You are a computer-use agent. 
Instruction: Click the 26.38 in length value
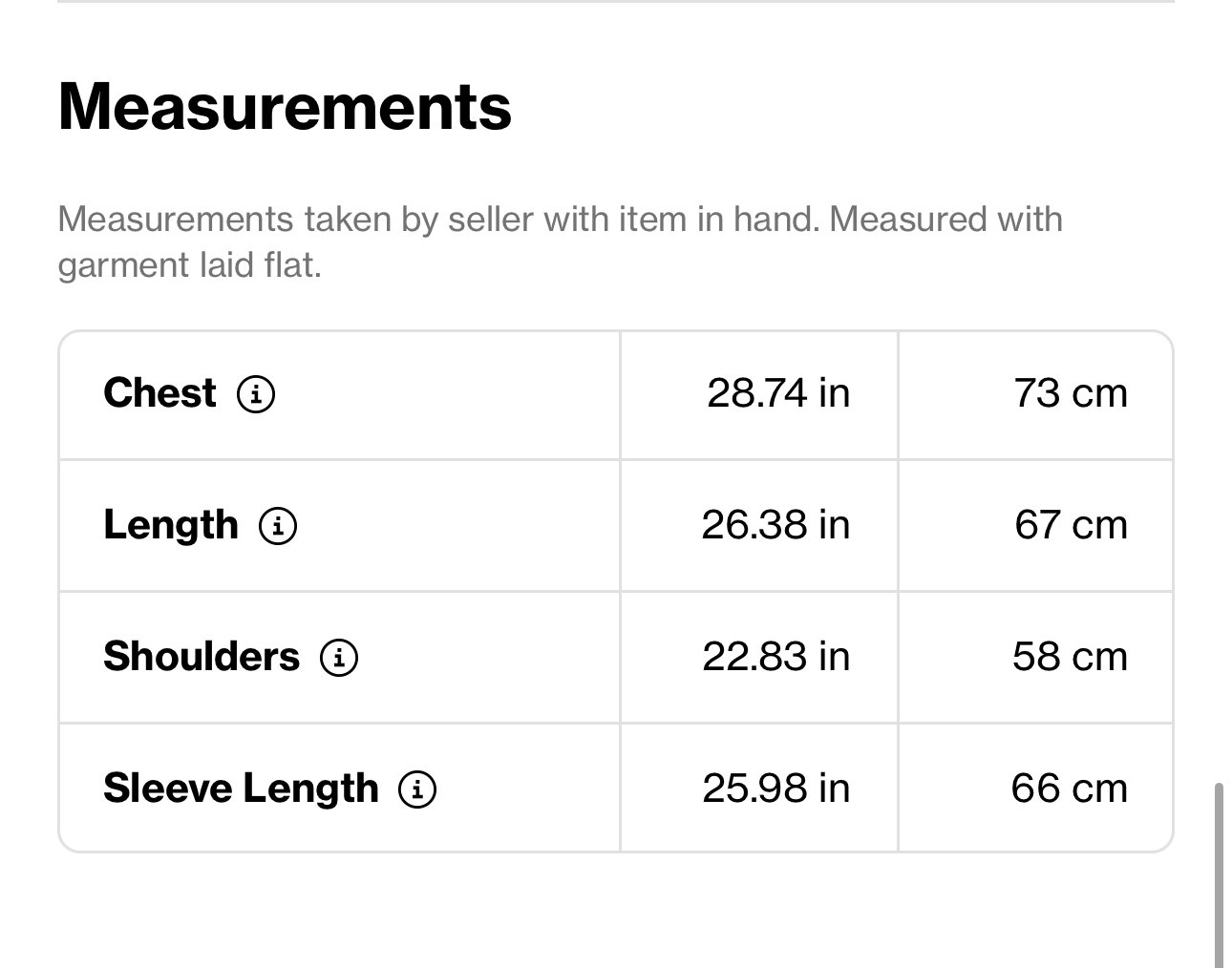point(775,525)
